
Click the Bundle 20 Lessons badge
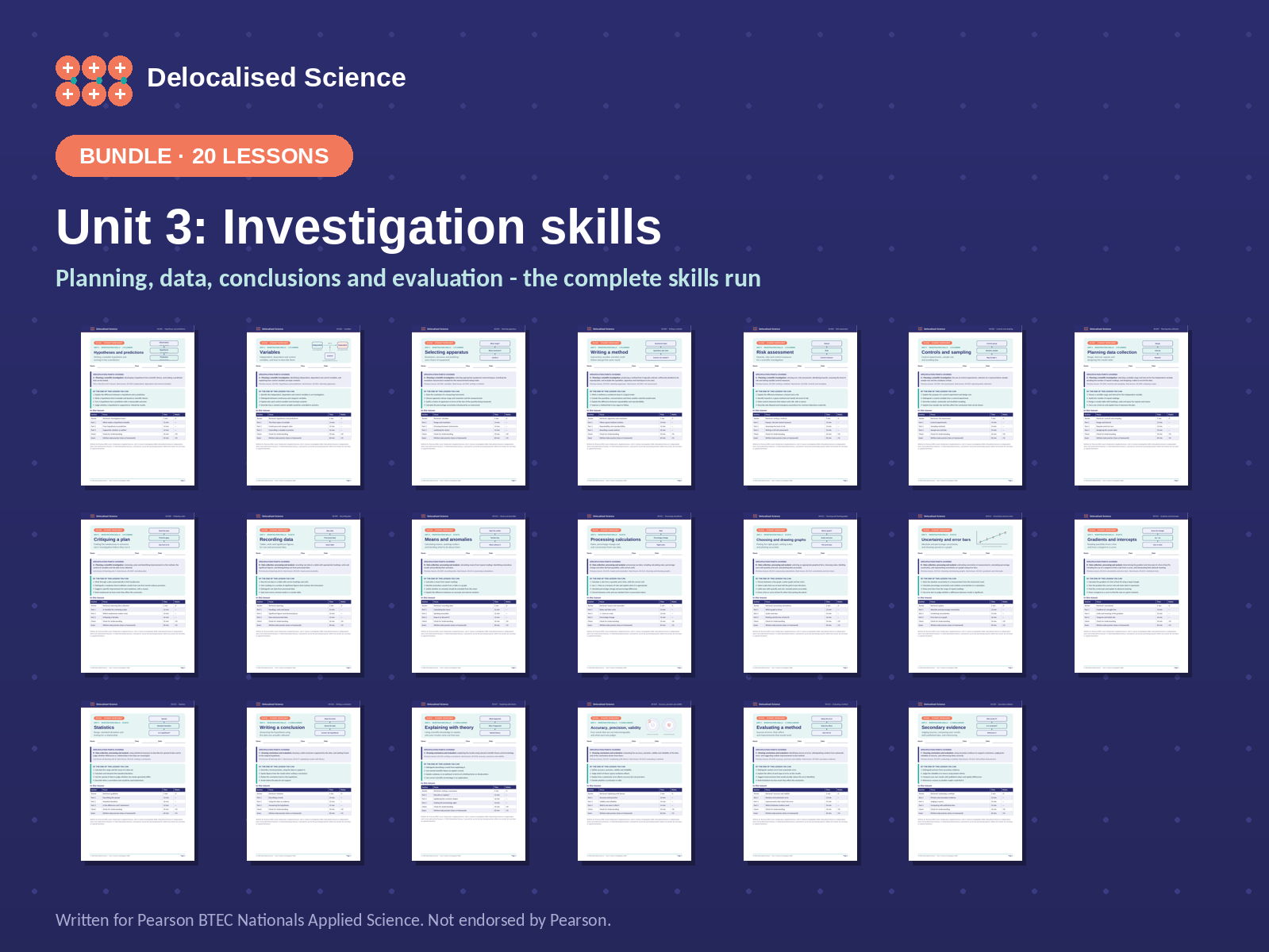point(204,155)
